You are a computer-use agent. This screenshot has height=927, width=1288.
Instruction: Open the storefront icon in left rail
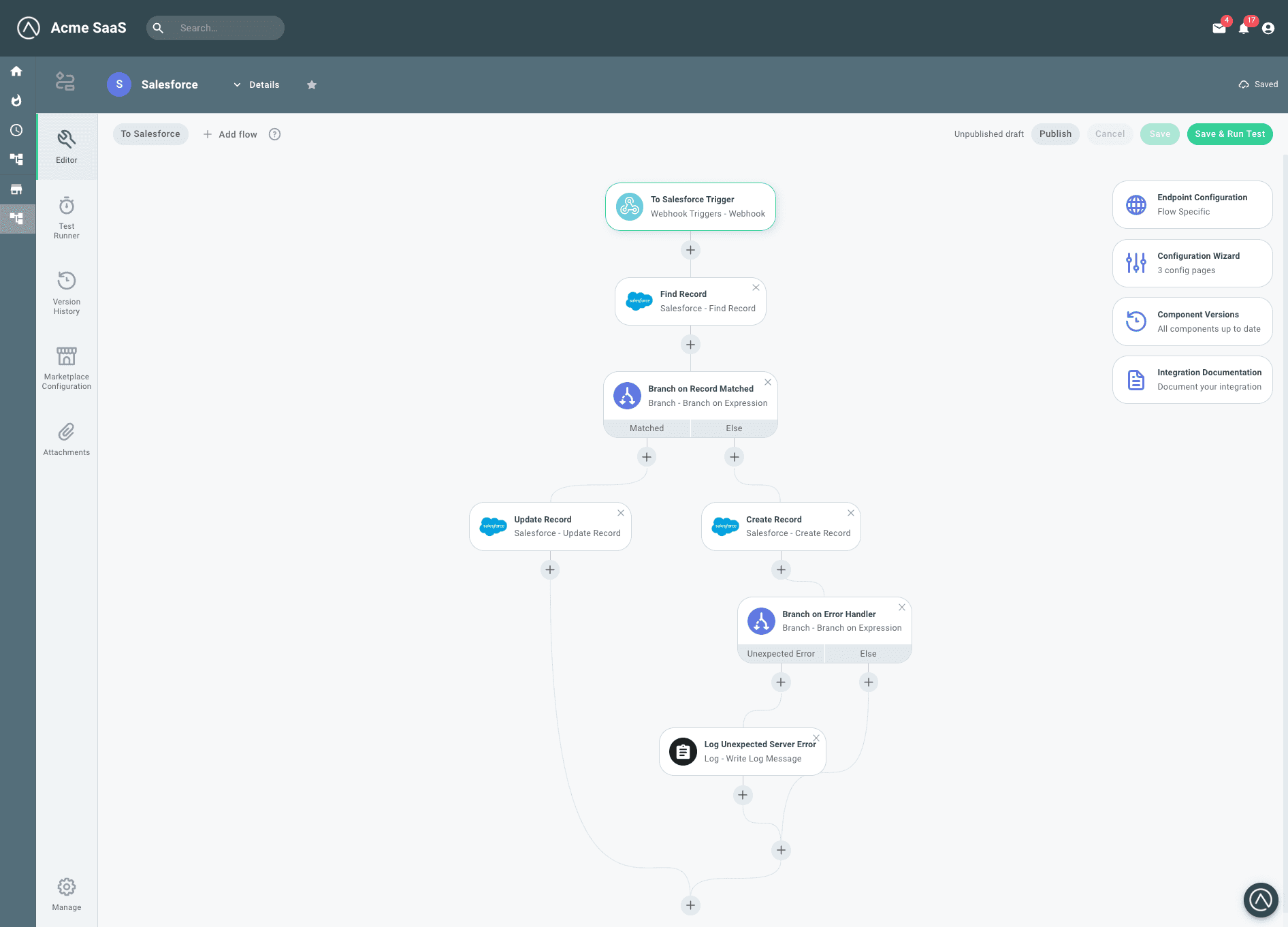[x=16, y=189]
